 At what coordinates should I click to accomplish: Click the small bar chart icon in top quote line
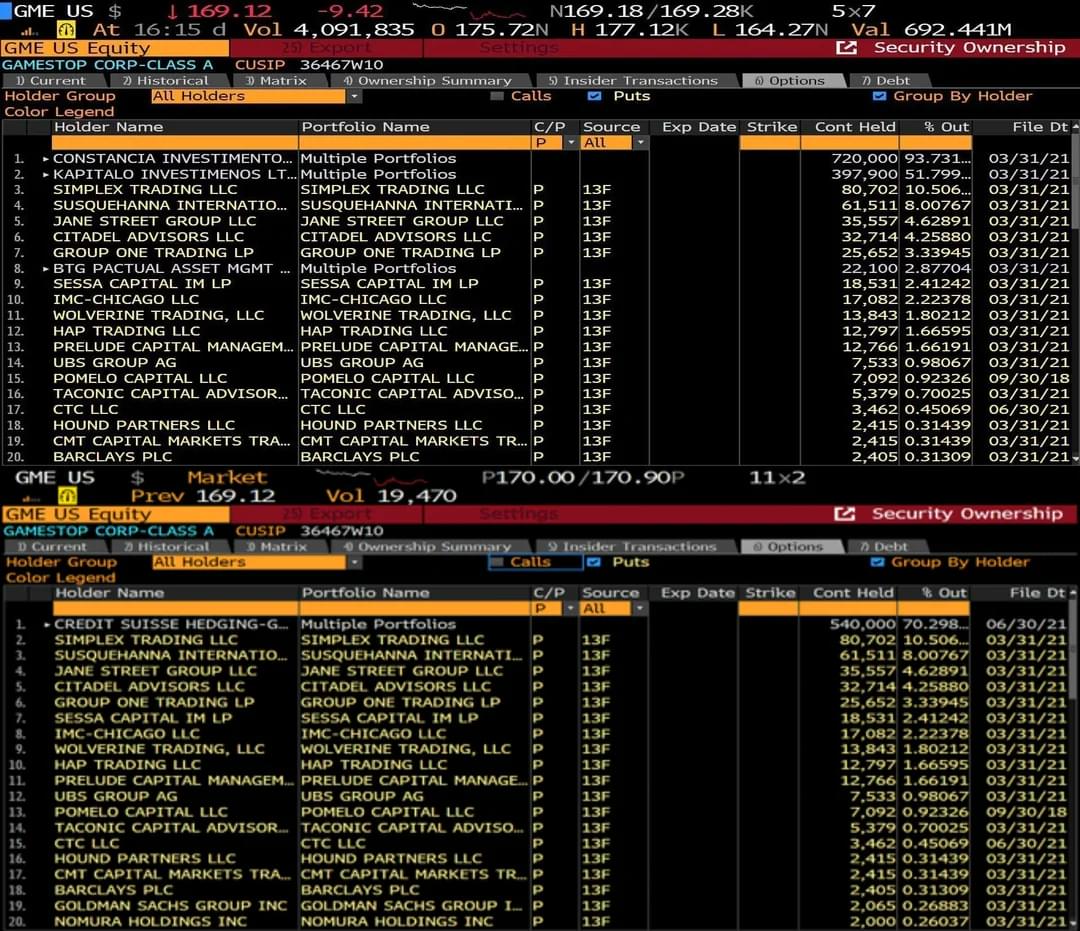30,31
